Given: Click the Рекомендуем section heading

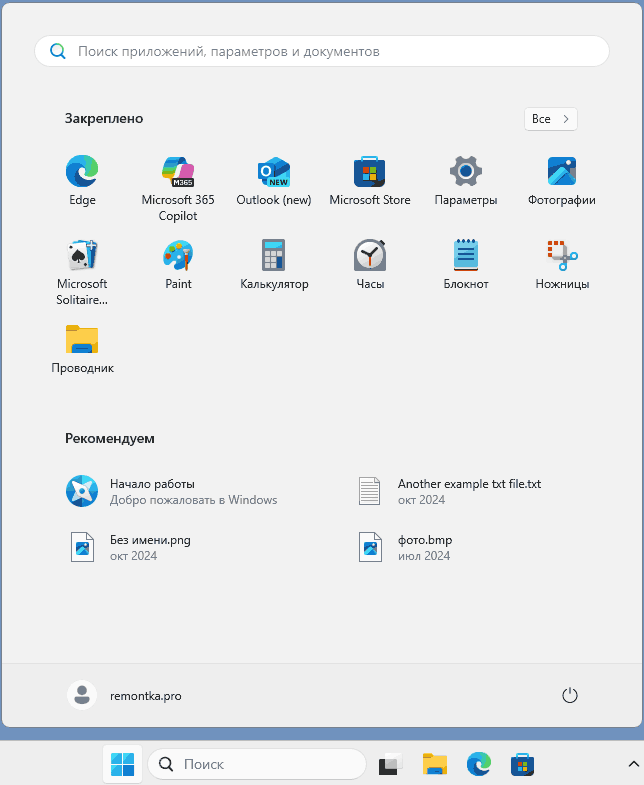Looking at the screenshot, I should point(110,439).
